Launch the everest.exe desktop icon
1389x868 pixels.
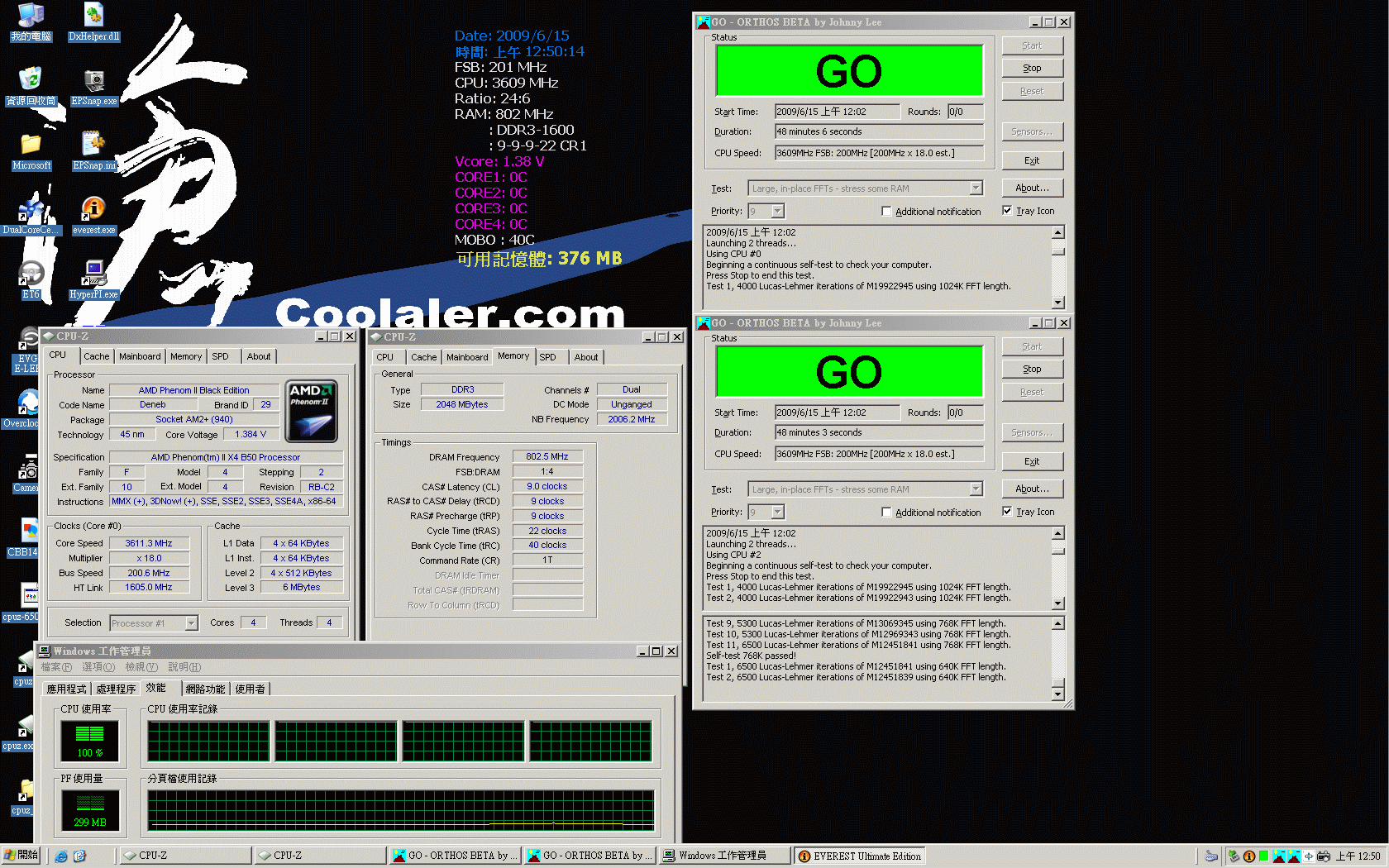(94, 216)
